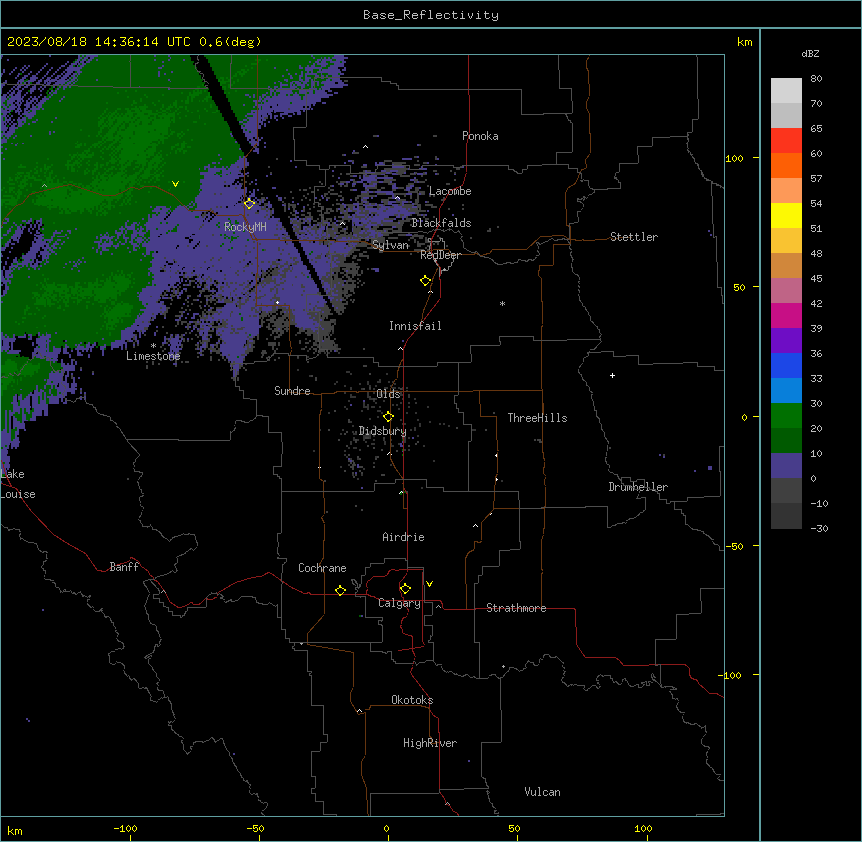Click the Calgary city label
Screen dimensions: 862x842
[399, 603]
